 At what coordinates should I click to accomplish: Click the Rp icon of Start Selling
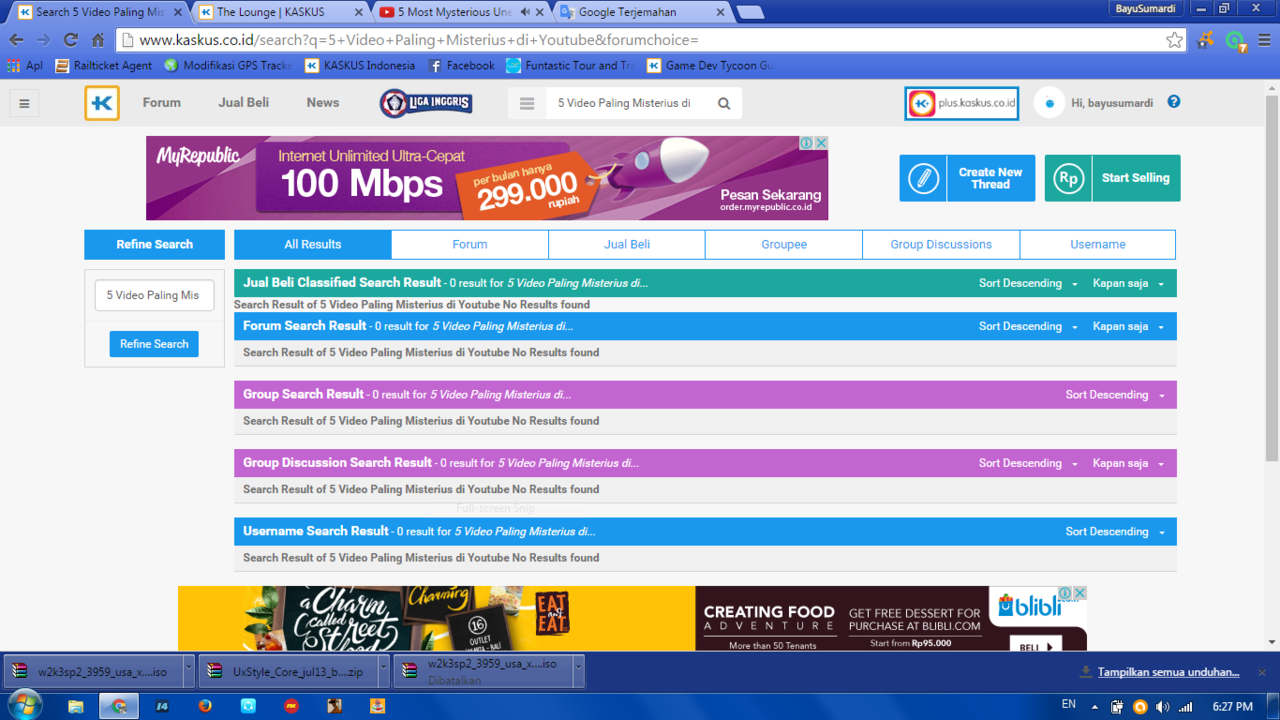tap(1068, 178)
